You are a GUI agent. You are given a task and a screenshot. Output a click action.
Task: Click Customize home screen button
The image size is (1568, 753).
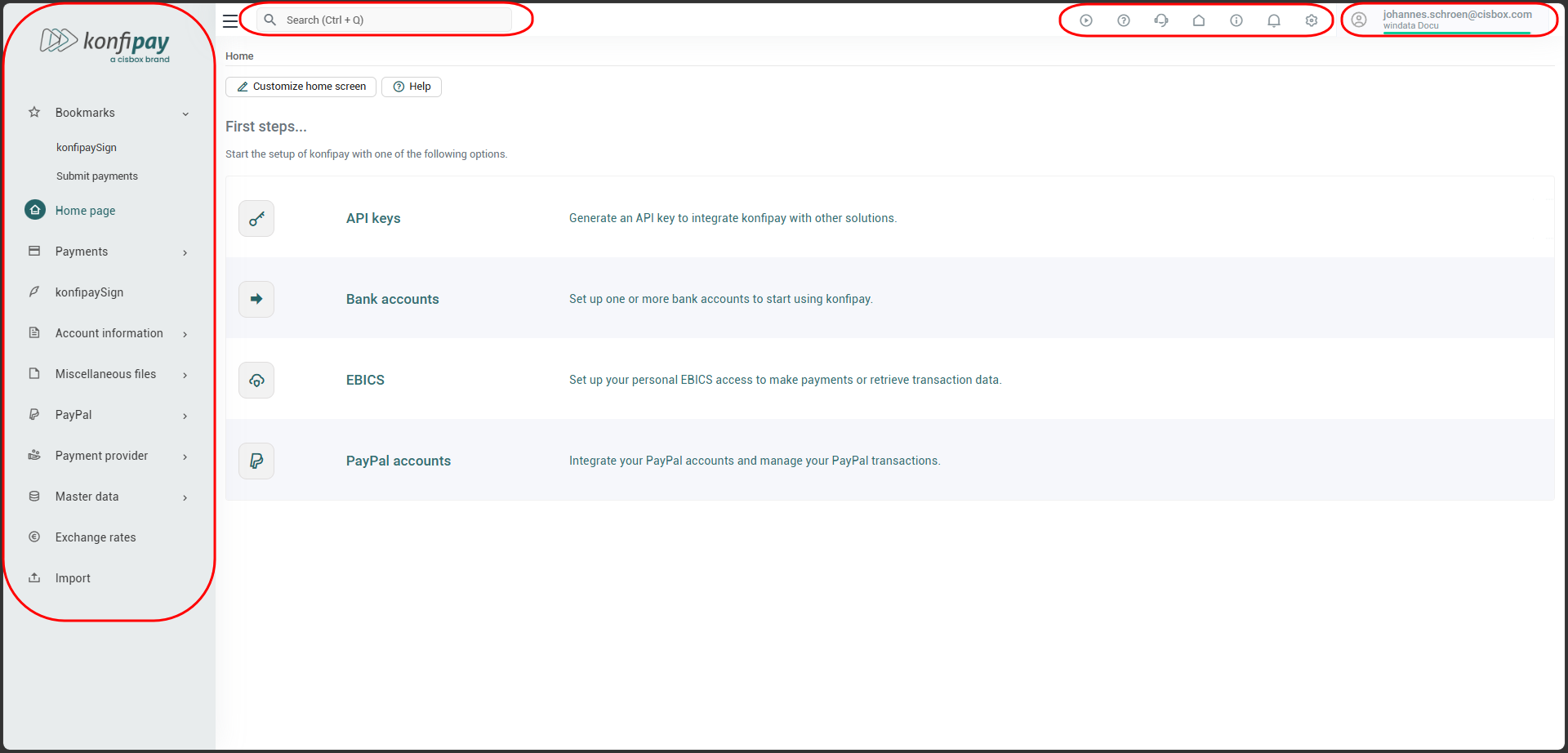[x=301, y=87]
